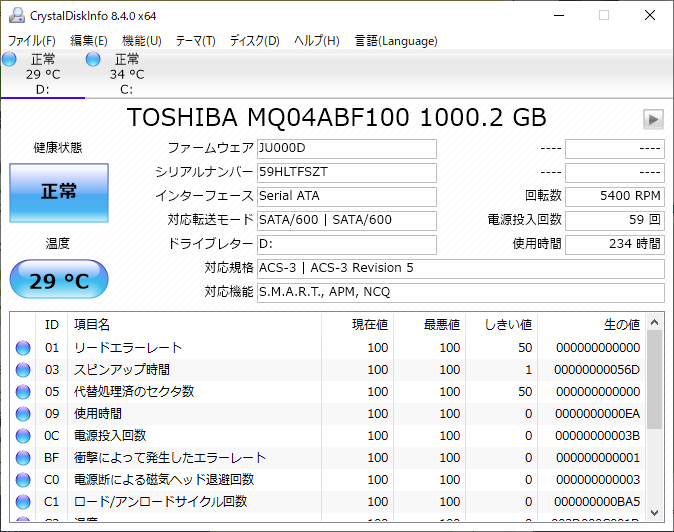Screen dimensions: 674x532
Task: Select the 代替処理済のセクタ数 row name
Action: click(134, 391)
